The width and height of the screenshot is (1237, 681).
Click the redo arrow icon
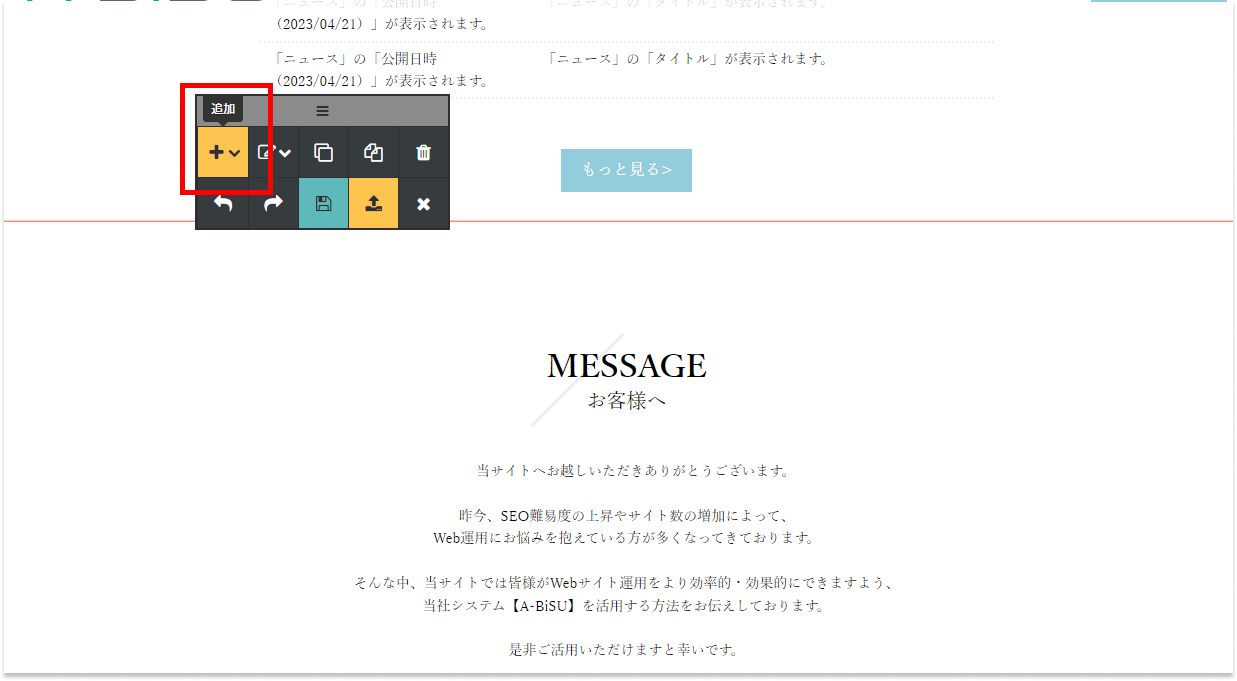click(273, 203)
